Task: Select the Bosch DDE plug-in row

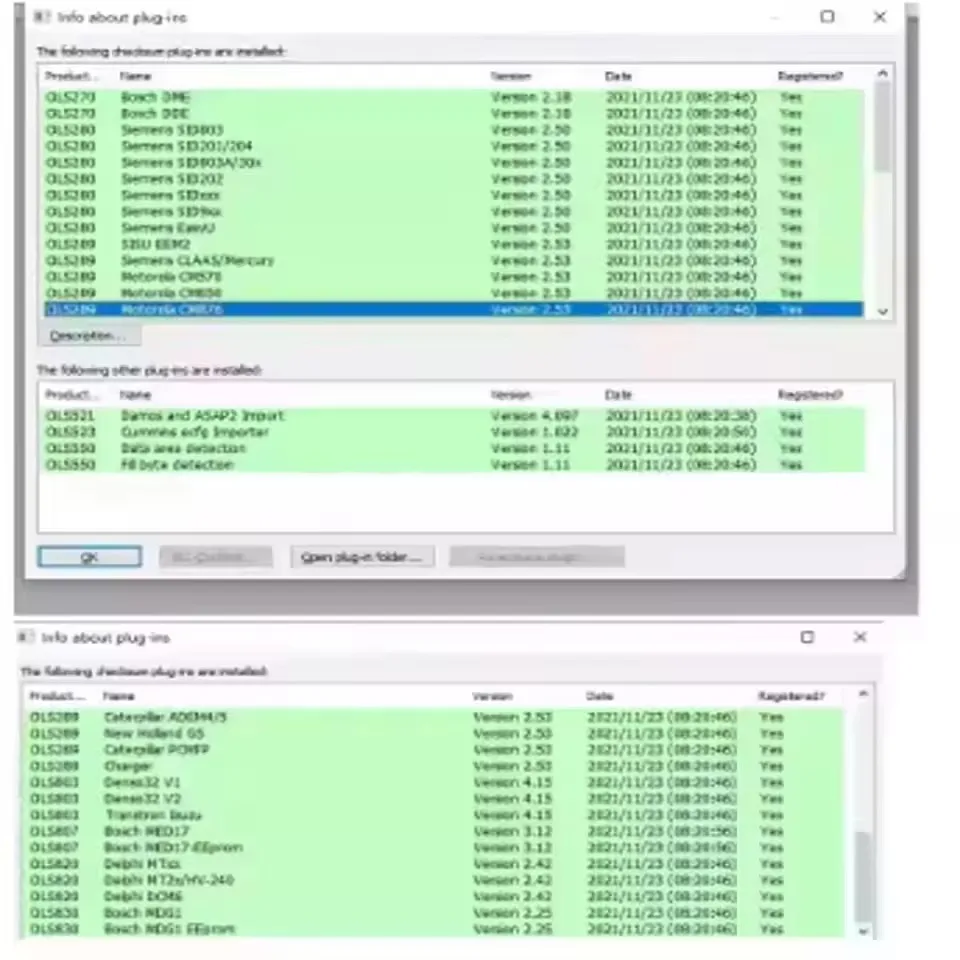Action: point(454,113)
